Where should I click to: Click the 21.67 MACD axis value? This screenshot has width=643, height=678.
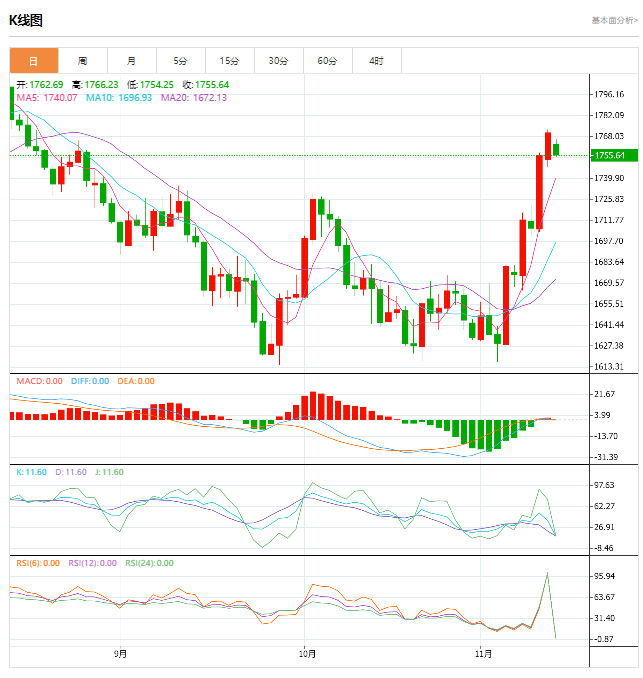[605, 394]
